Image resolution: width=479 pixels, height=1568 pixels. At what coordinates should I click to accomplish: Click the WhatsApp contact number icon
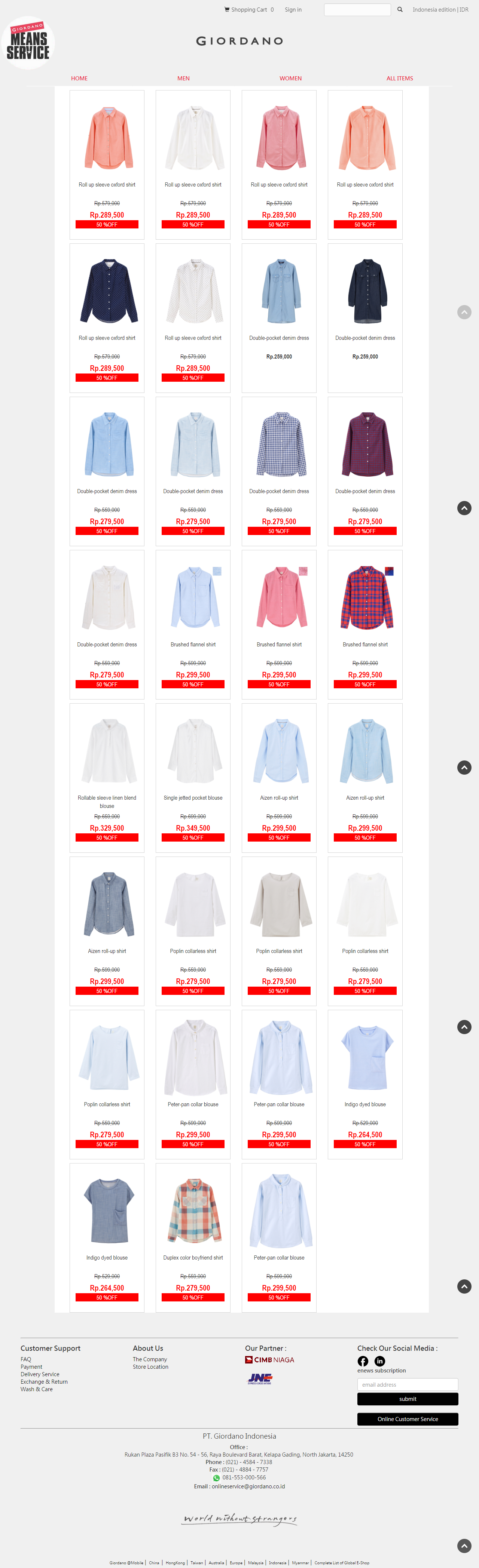pos(216,1478)
